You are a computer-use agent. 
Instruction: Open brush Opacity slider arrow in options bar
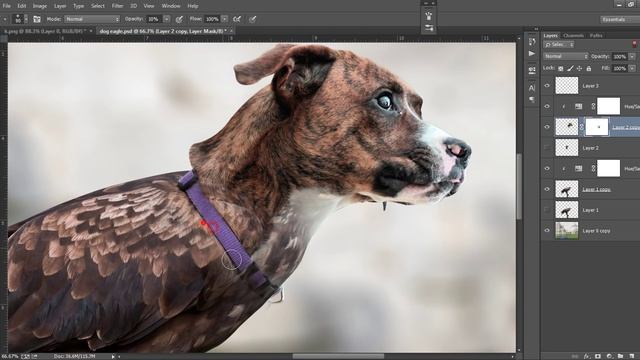coord(167,19)
